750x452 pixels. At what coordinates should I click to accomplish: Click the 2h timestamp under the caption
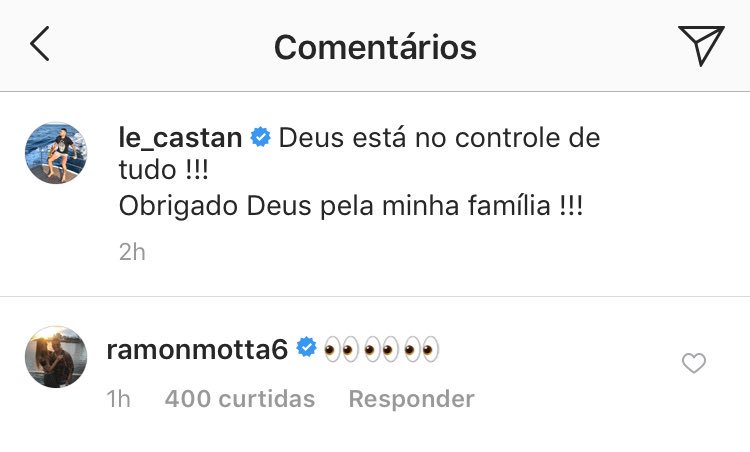[131, 252]
